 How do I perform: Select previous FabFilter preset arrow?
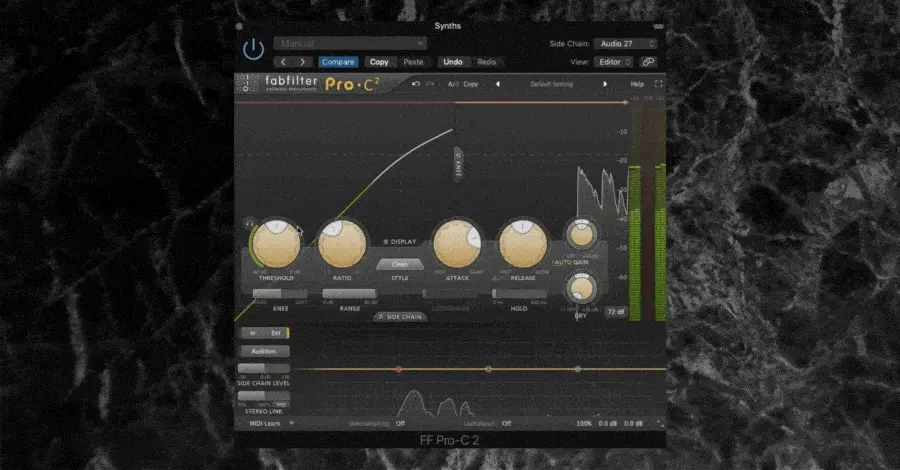(x=498, y=84)
